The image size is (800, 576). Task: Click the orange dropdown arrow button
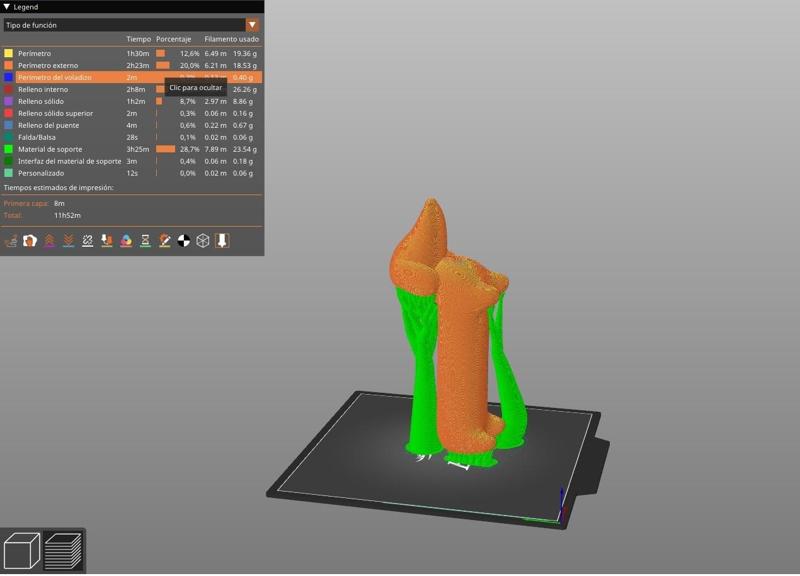[253, 25]
